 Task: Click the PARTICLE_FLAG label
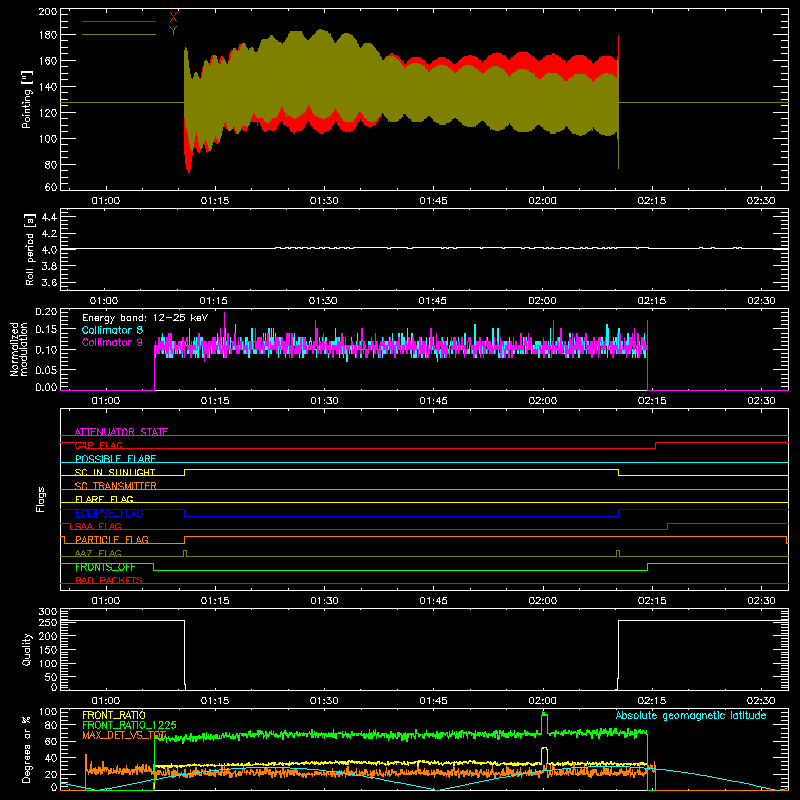point(112,540)
